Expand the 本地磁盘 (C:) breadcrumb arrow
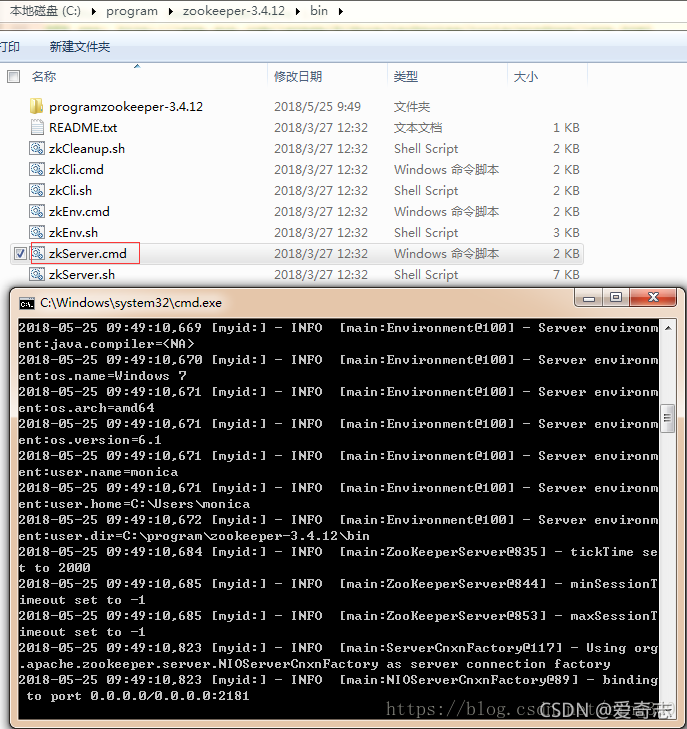The height and width of the screenshot is (729, 687). [94, 11]
